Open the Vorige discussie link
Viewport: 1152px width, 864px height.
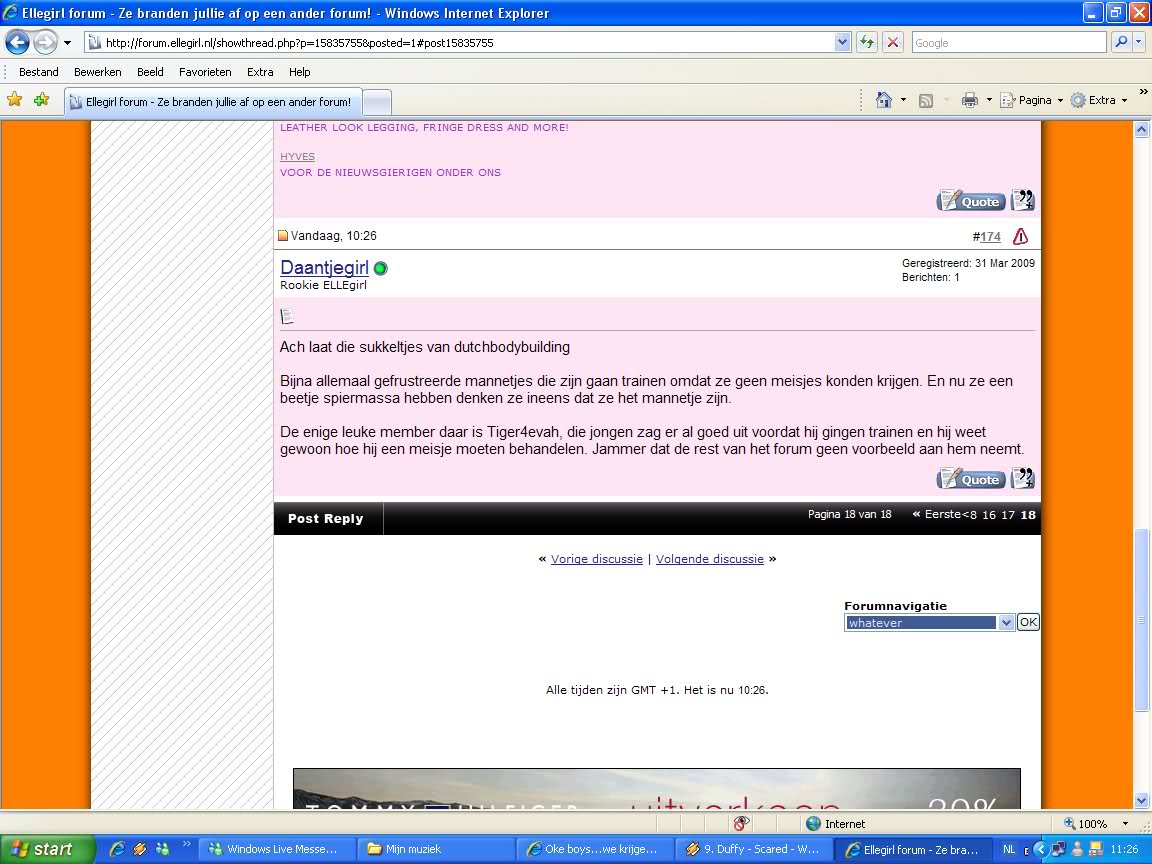point(596,559)
